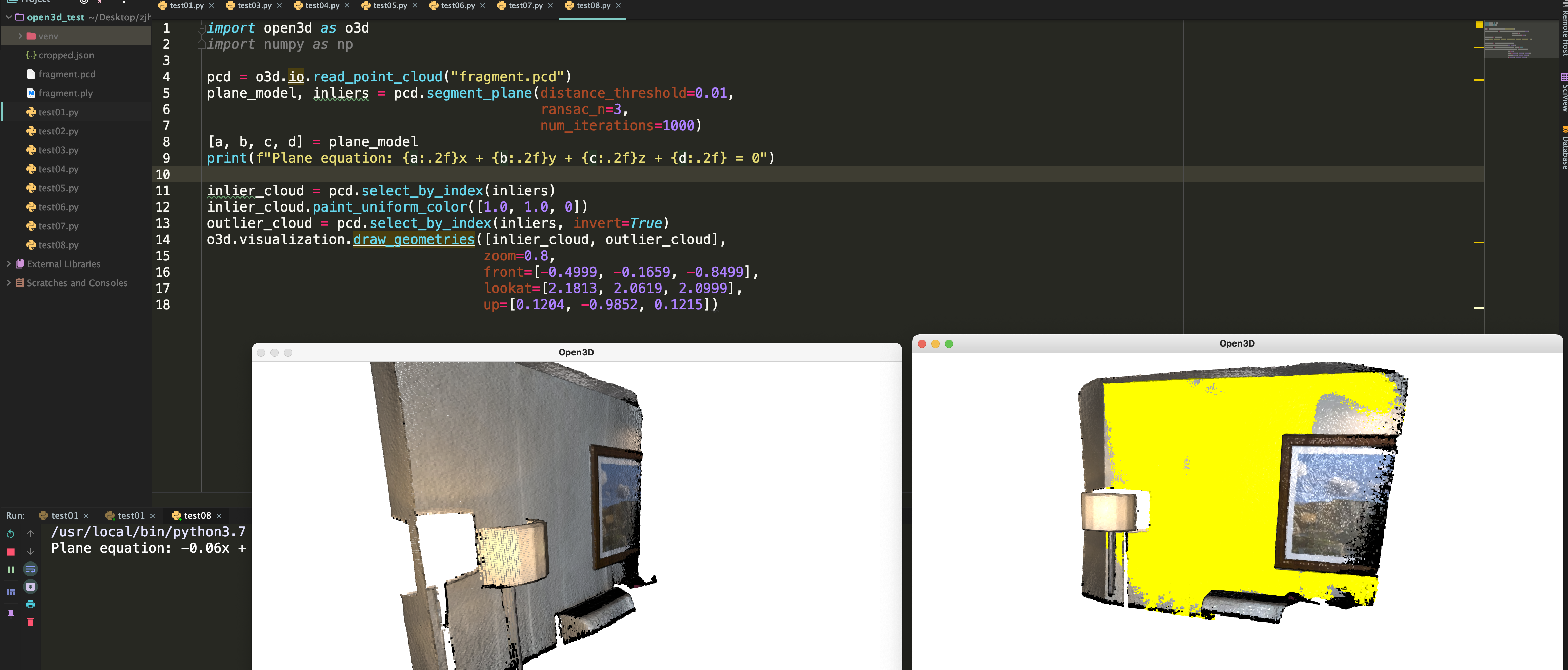1568x670 pixels.
Task: Toggle soft-wrap in the Run console
Action: 31,569
